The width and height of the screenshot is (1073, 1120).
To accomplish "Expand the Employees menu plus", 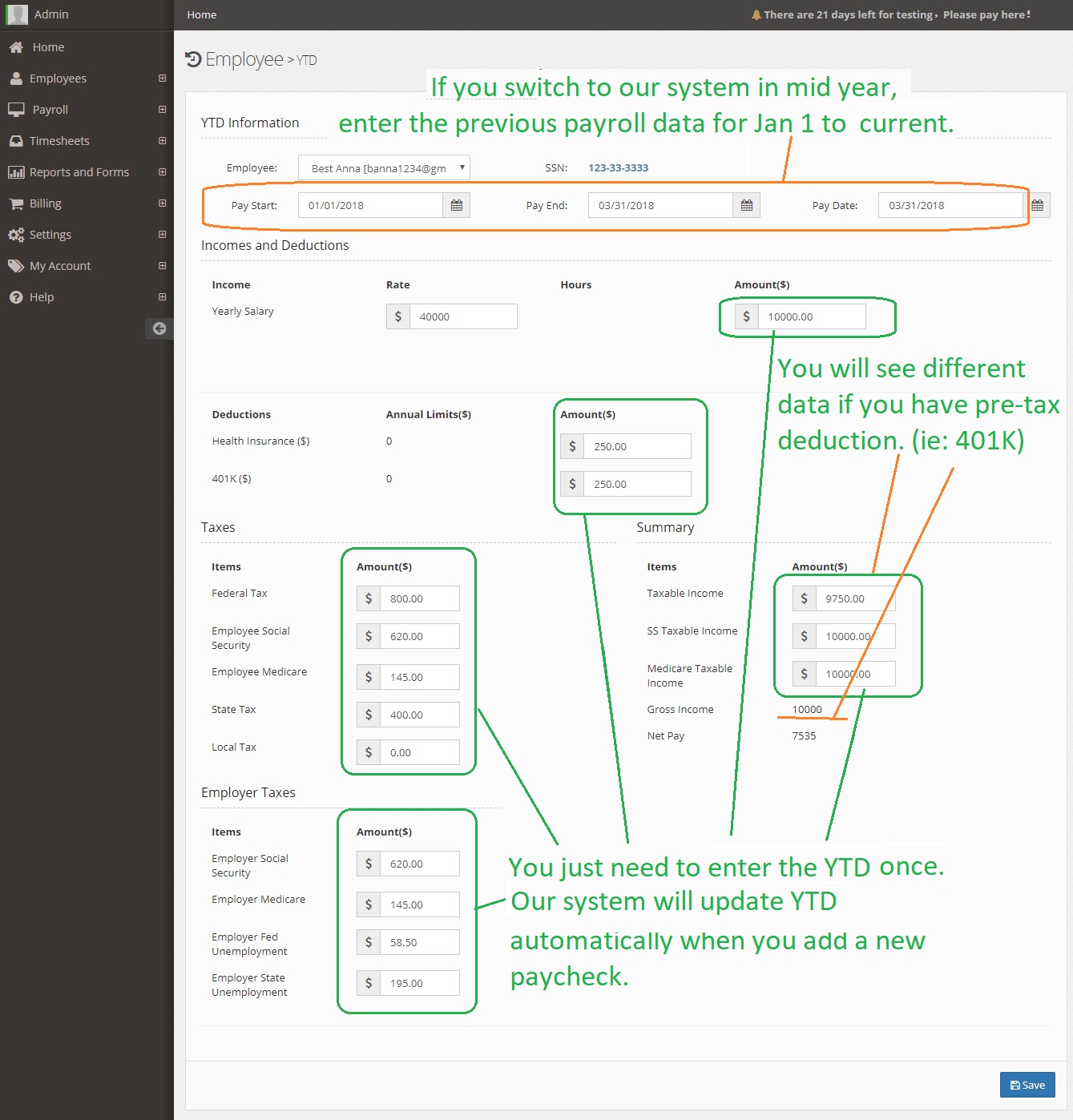I will (162, 79).
